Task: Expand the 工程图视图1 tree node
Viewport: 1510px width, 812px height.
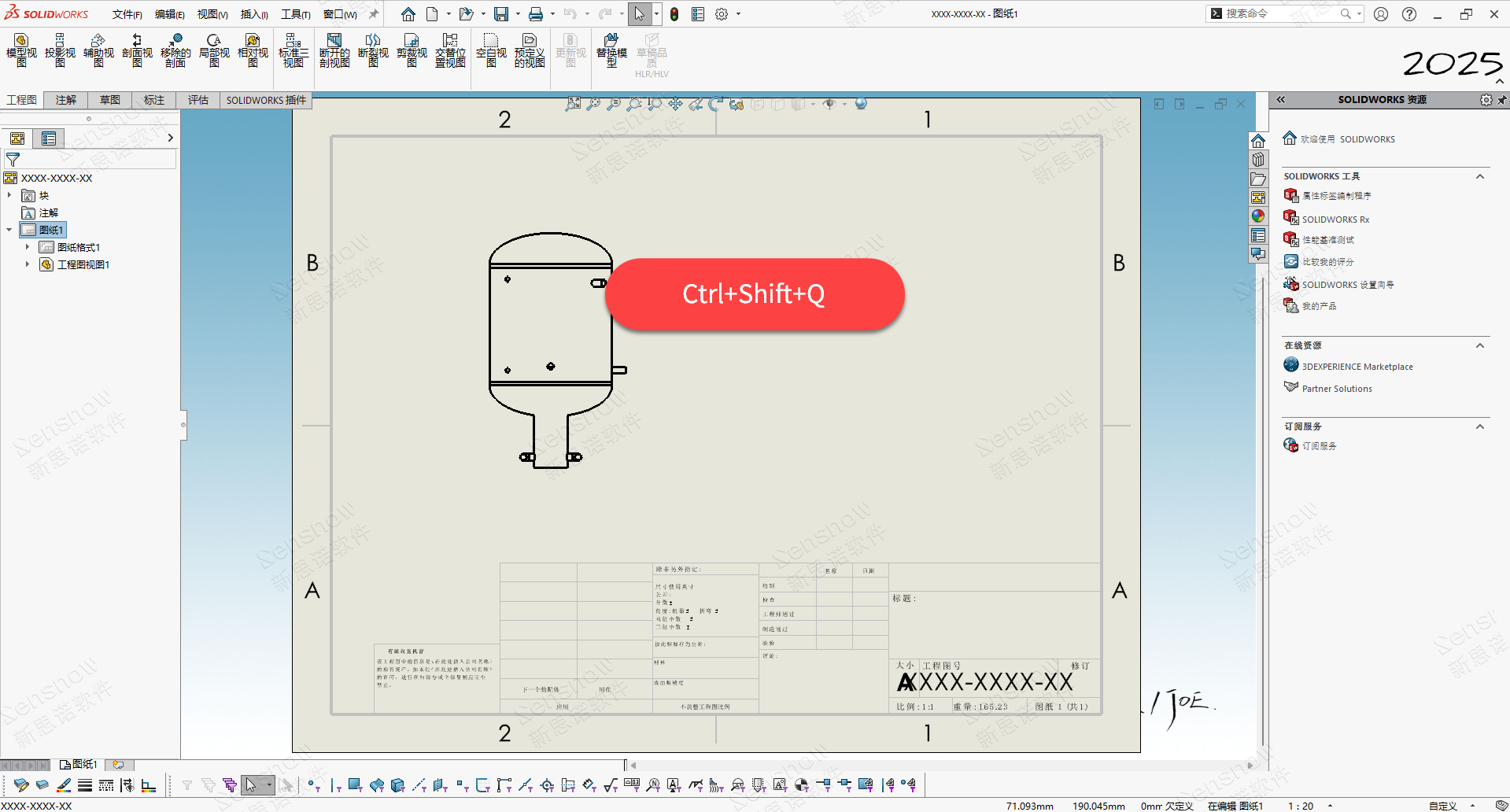Action: [x=28, y=264]
